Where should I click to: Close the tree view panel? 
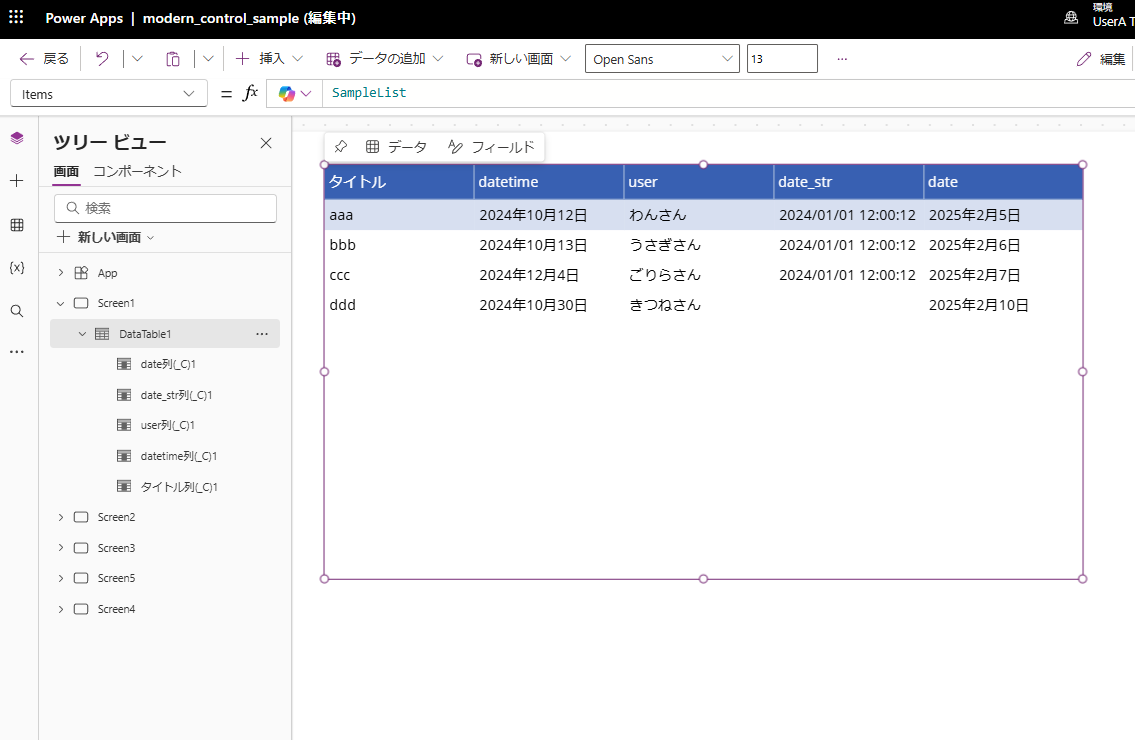266,143
